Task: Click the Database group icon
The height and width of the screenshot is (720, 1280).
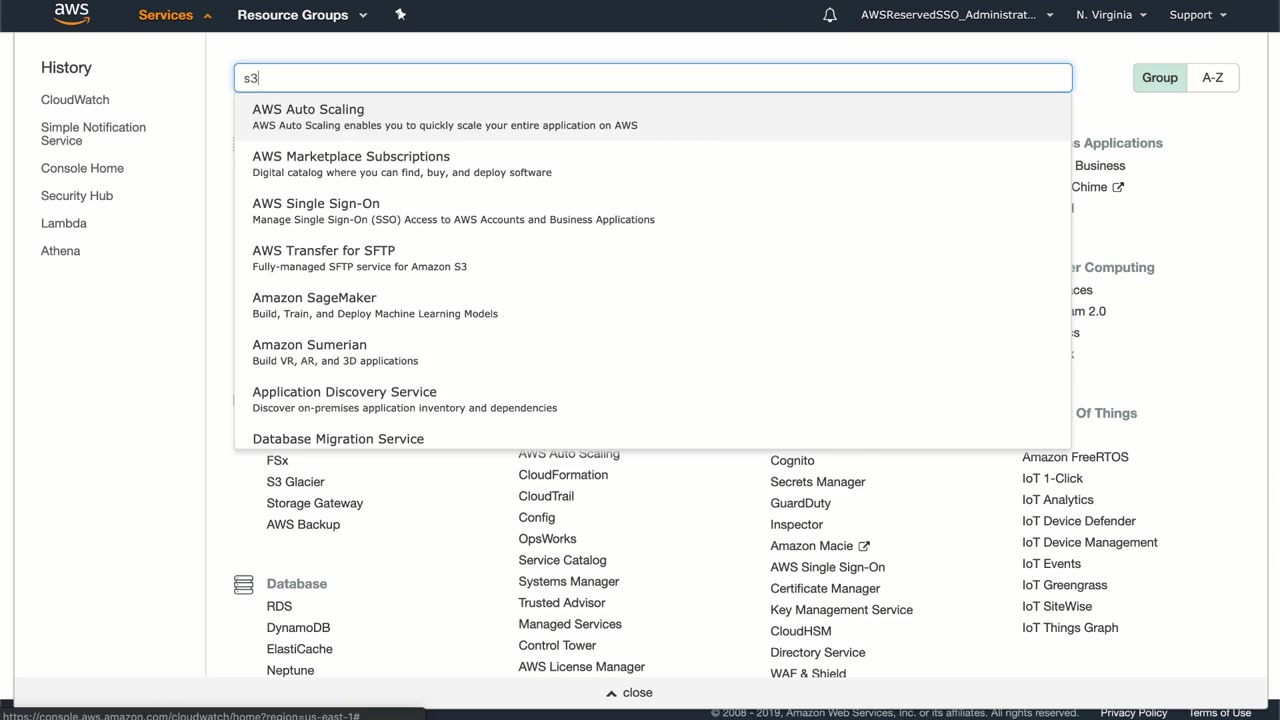Action: click(243, 584)
